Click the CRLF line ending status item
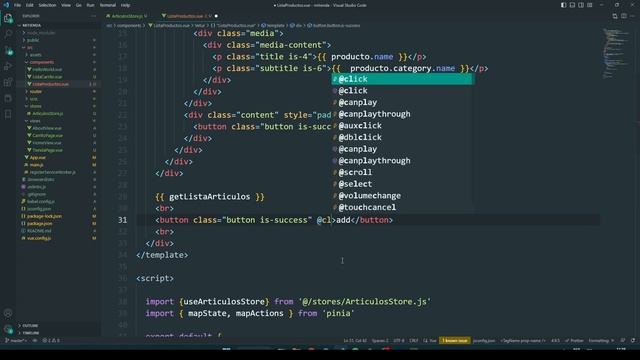Image resolution: width=640 pixels, height=360 pixels. click(413, 340)
